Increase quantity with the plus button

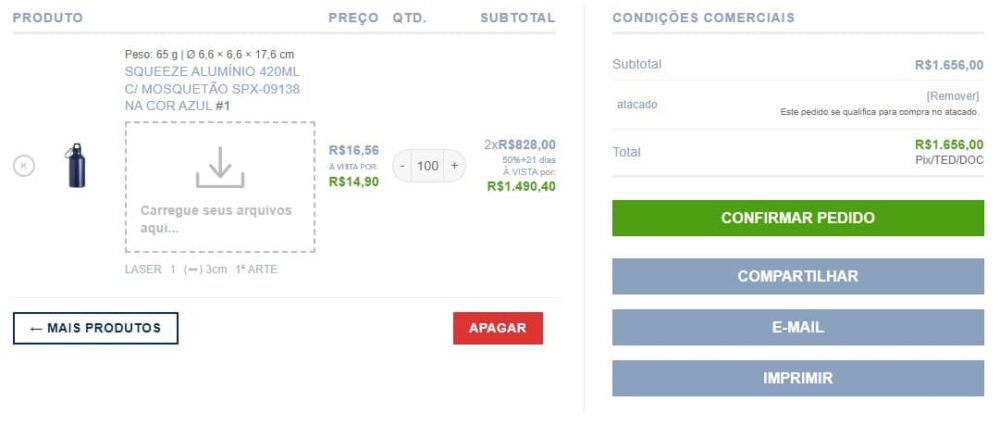tap(454, 166)
